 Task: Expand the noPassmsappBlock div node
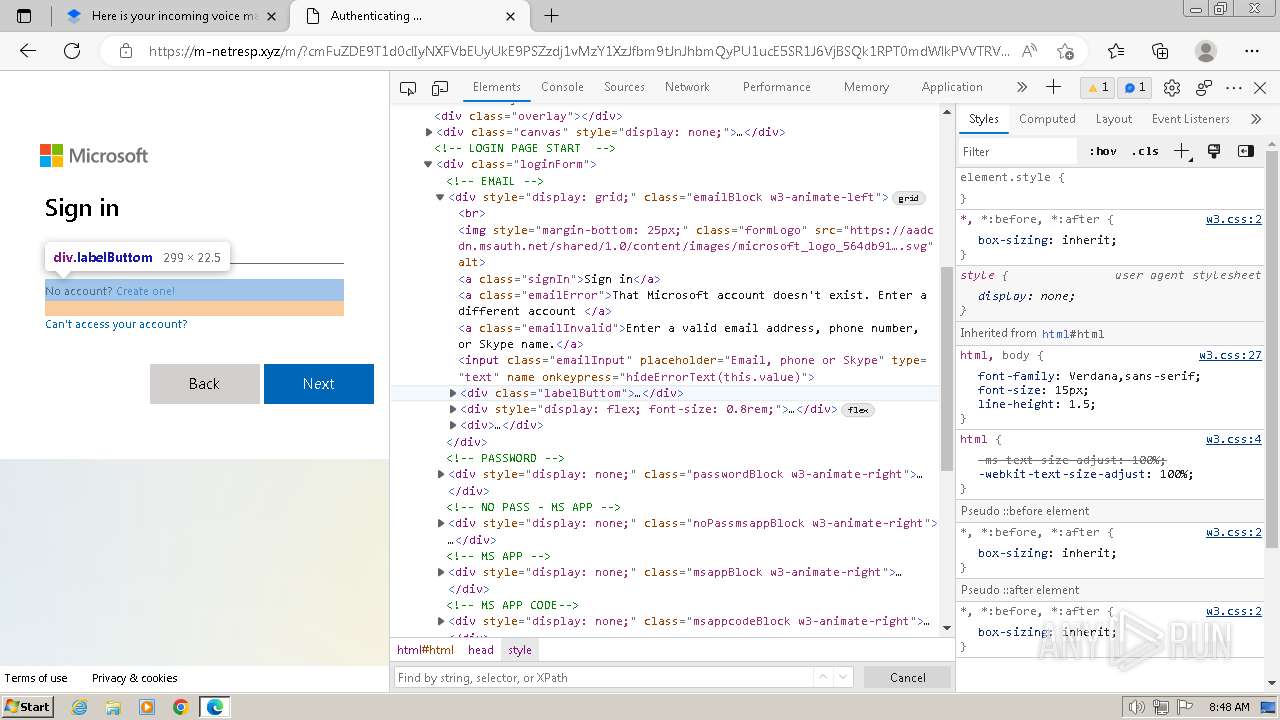point(441,523)
